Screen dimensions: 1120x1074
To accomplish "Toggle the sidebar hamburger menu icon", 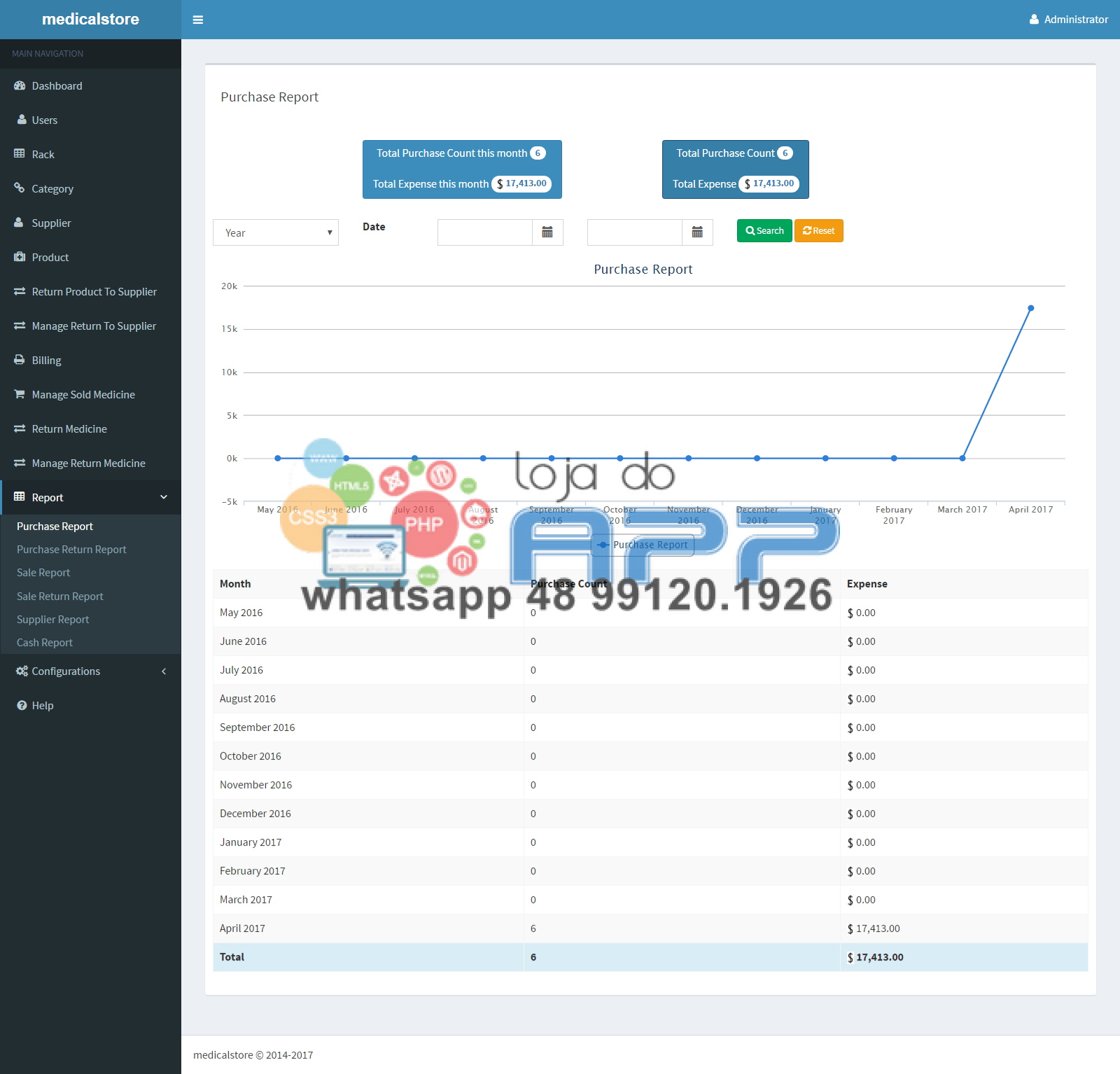I will pyautogui.click(x=198, y=20).
